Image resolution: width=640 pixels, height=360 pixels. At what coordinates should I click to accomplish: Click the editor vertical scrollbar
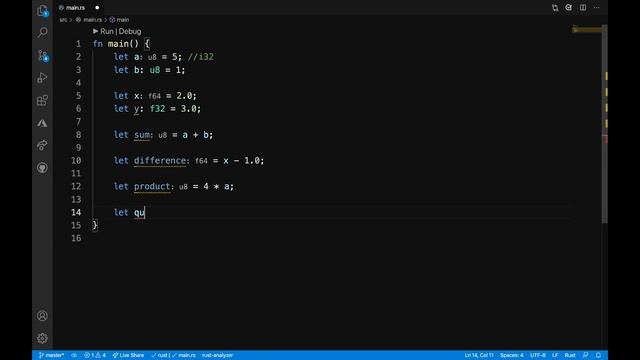[x=605, y=124]
